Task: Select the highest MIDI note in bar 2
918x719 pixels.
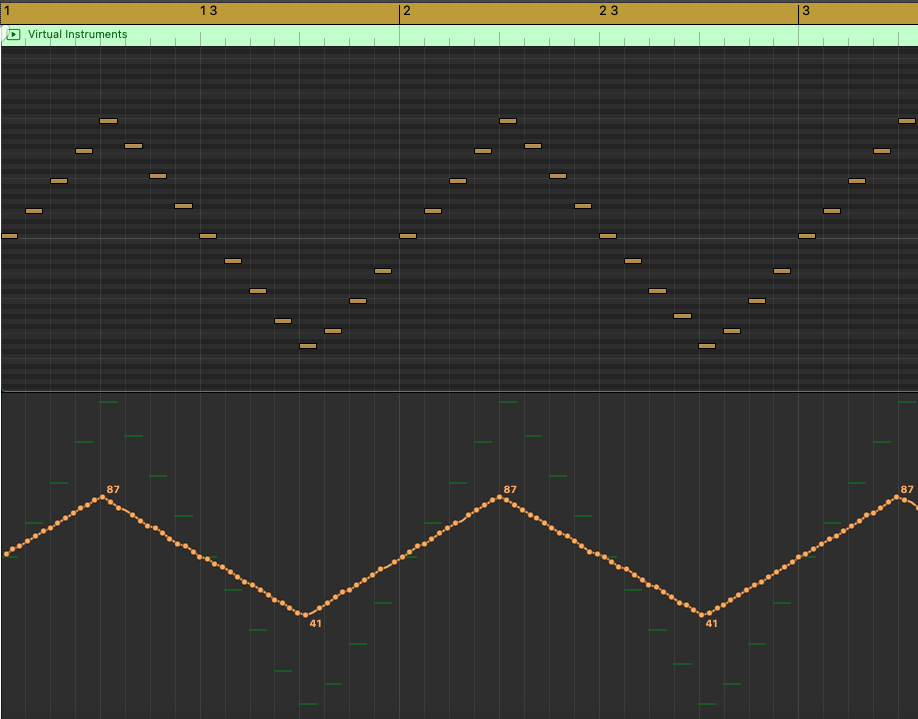Action: pyautogui.click(x=508, y=121)
